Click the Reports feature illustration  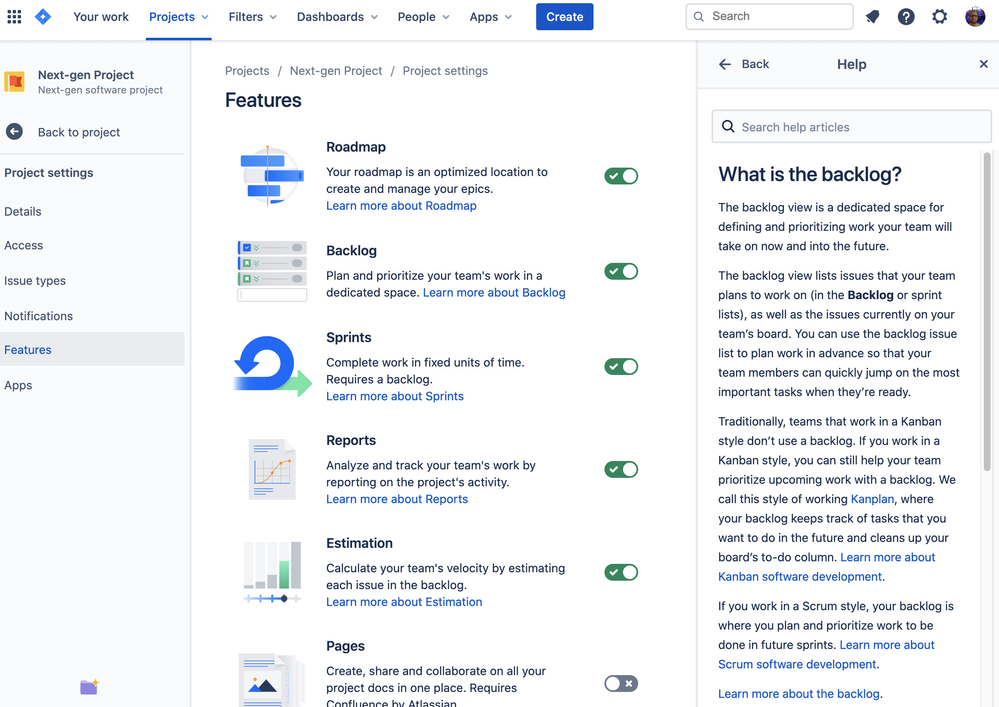[272, 469]
